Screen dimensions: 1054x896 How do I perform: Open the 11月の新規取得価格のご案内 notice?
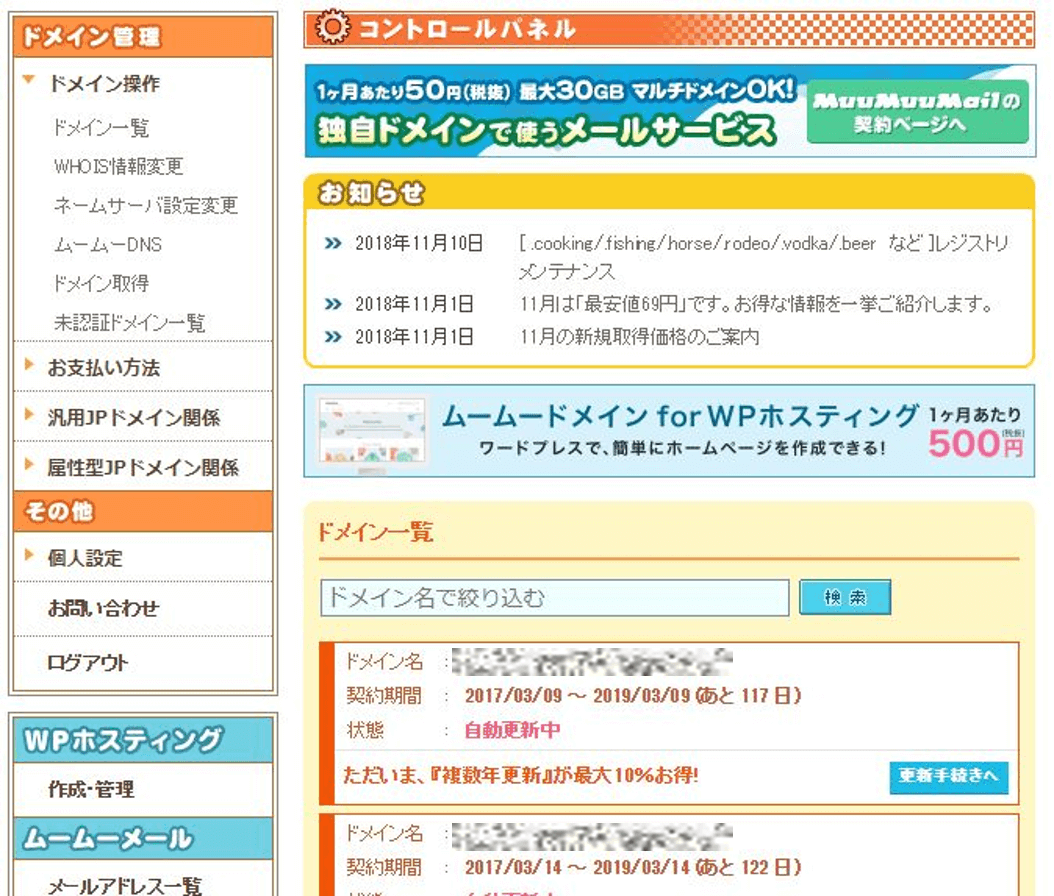pos(640,337)
